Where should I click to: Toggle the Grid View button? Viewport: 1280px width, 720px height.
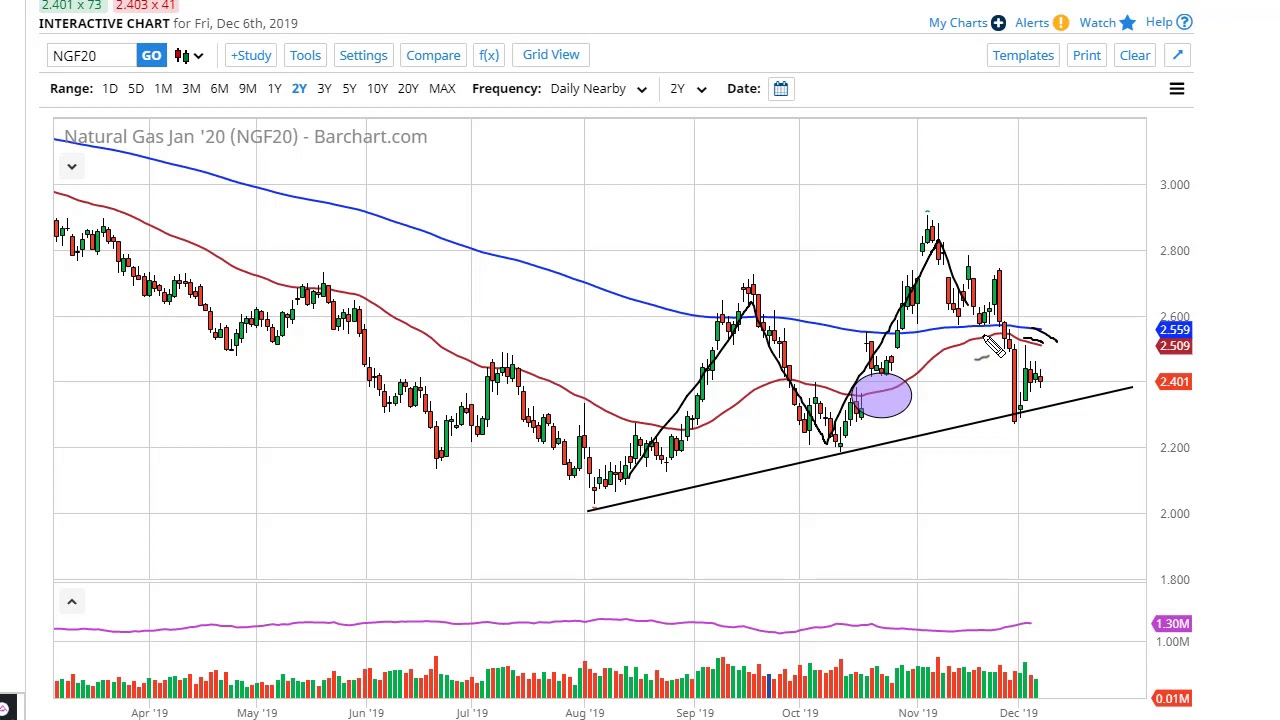(x=551, y=55)
